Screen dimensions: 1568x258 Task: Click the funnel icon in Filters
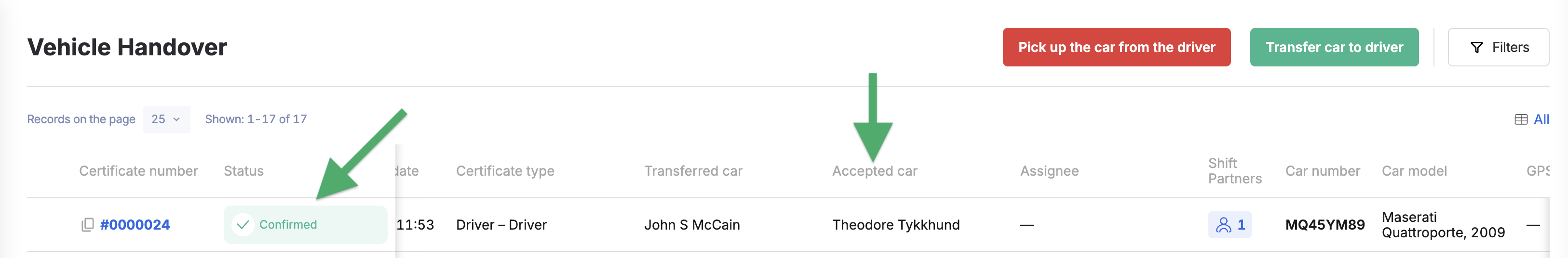(x=1477, y=47)
